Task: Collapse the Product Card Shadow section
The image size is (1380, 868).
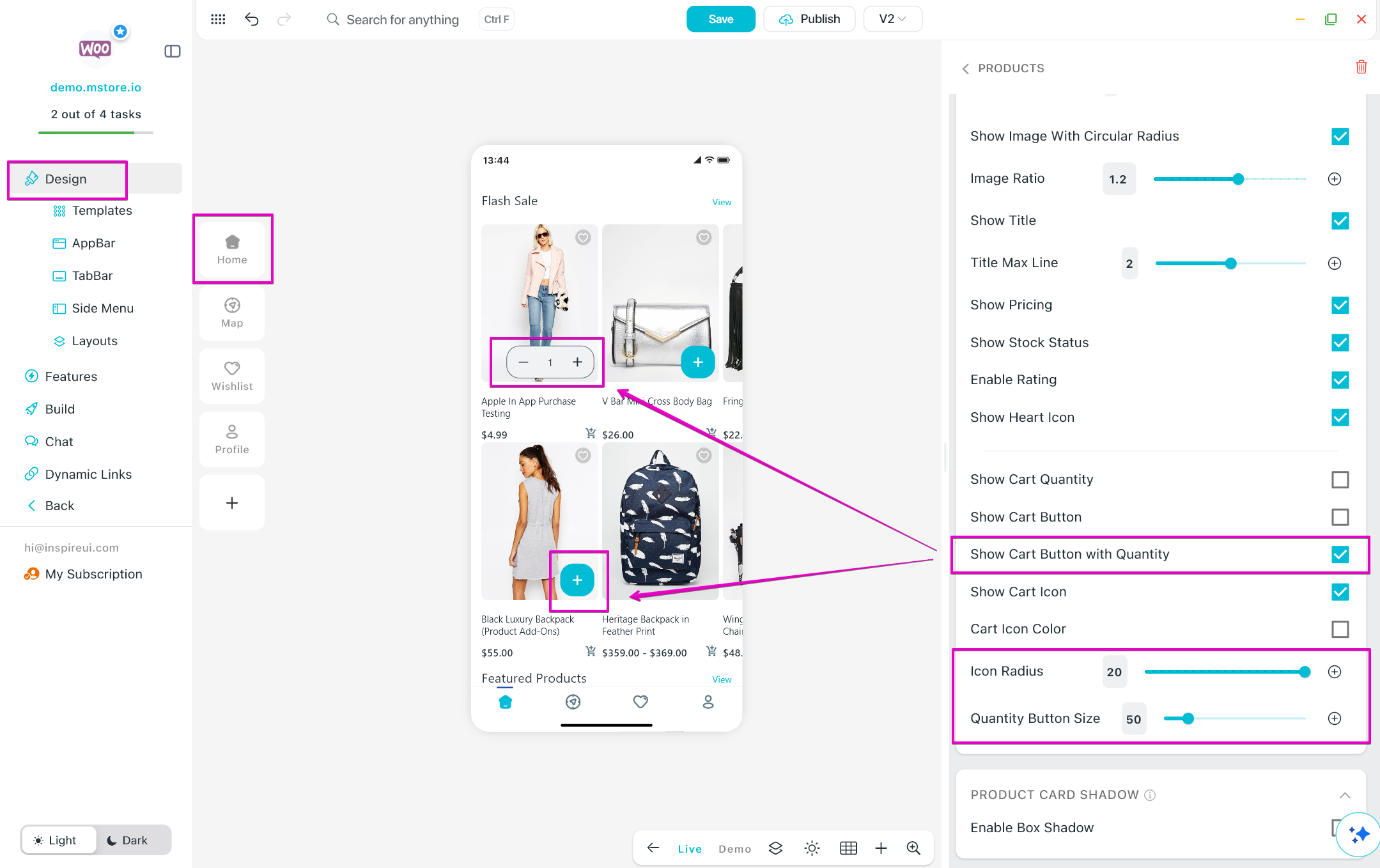Action: pos(1345,795)
